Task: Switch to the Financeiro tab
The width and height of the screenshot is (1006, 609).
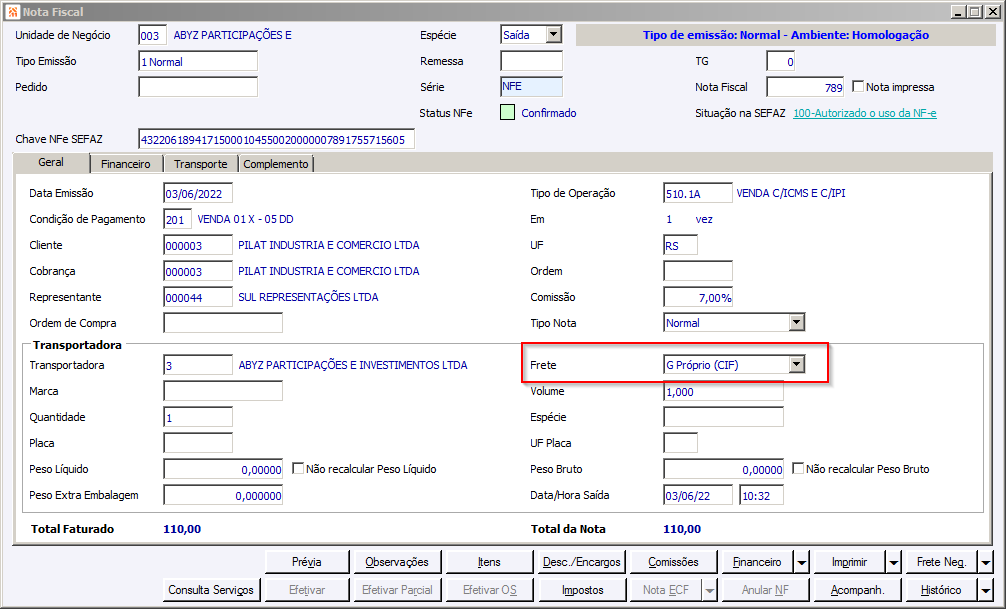Action: (126, 164)
